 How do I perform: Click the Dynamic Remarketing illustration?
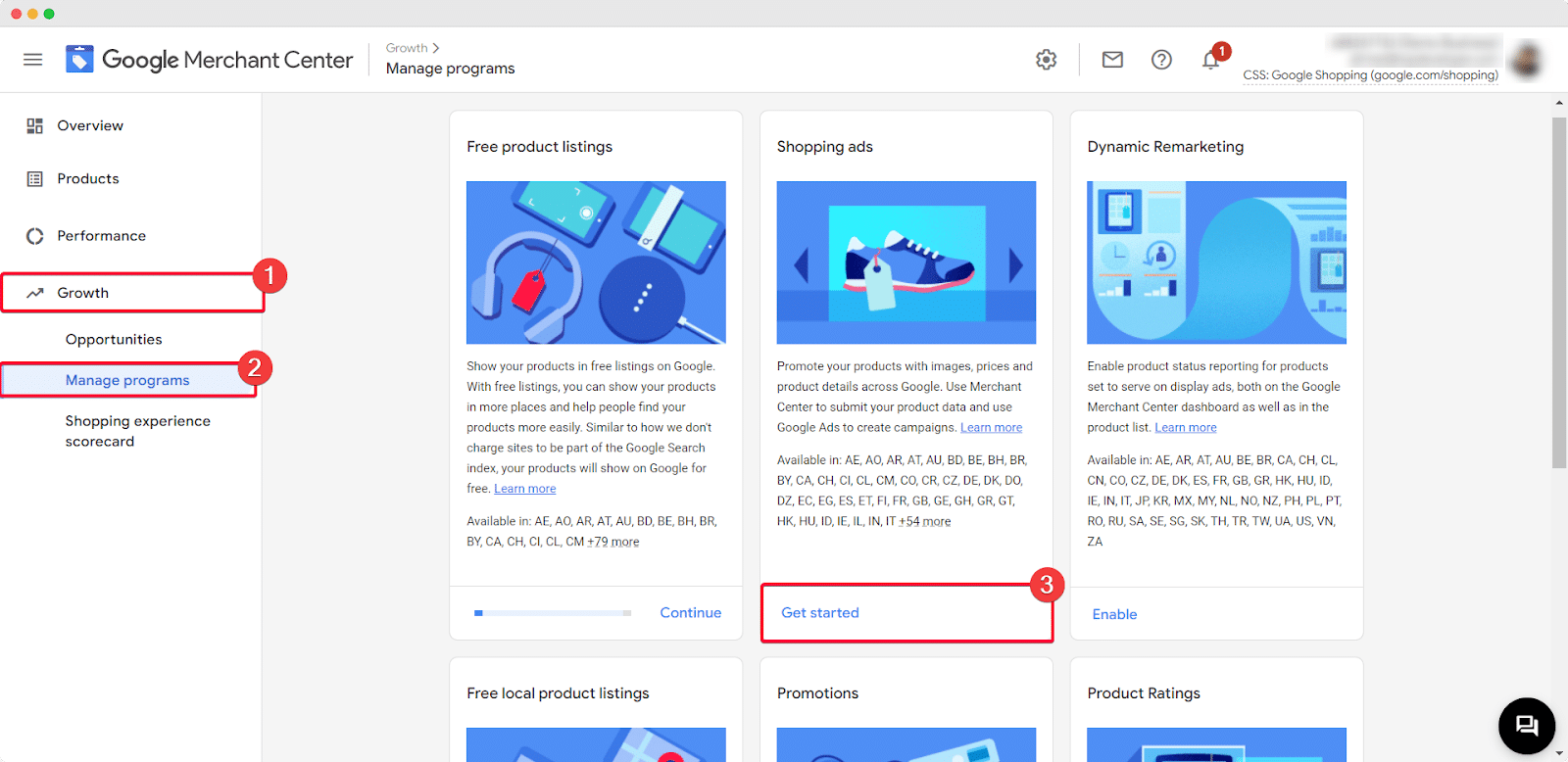[1216, 262]
